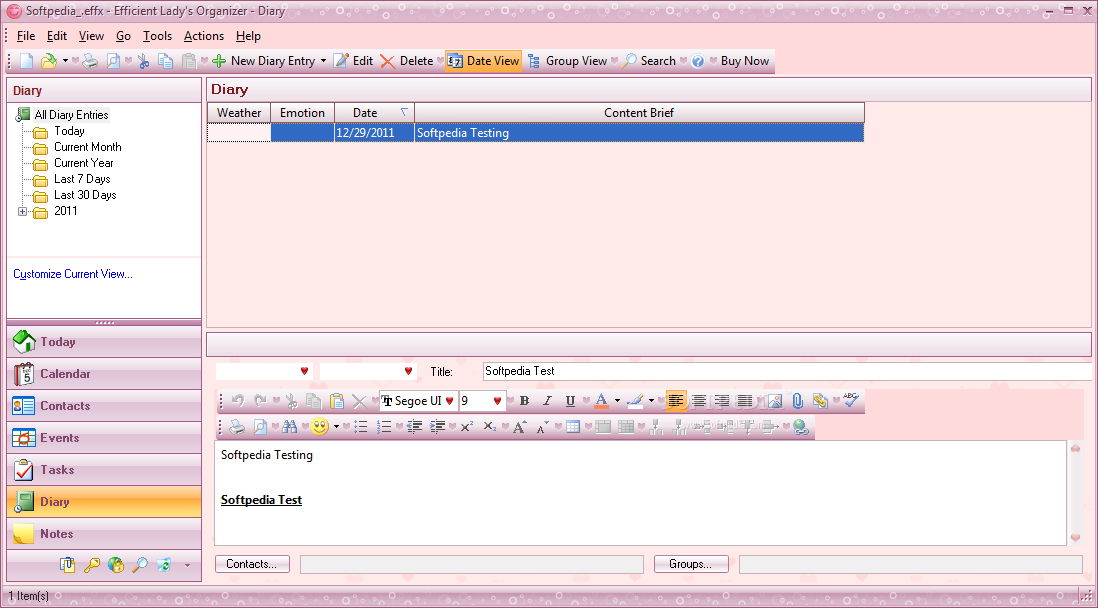This screenshot has height=608, width=1098.
Task: Run the ABC spell check
Action: click(x=851, y=401)
